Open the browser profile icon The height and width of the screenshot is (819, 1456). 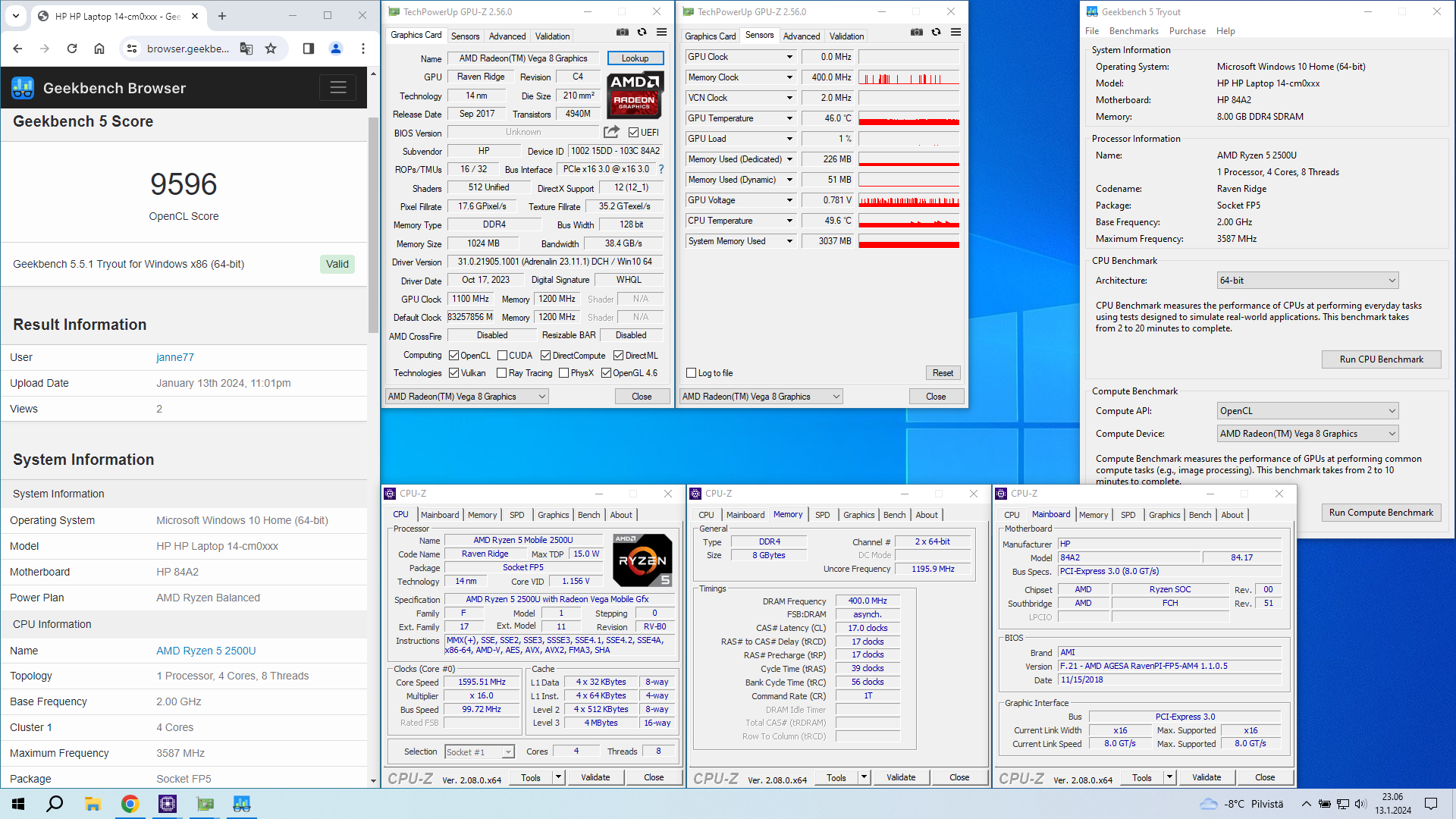pos(336,49)
